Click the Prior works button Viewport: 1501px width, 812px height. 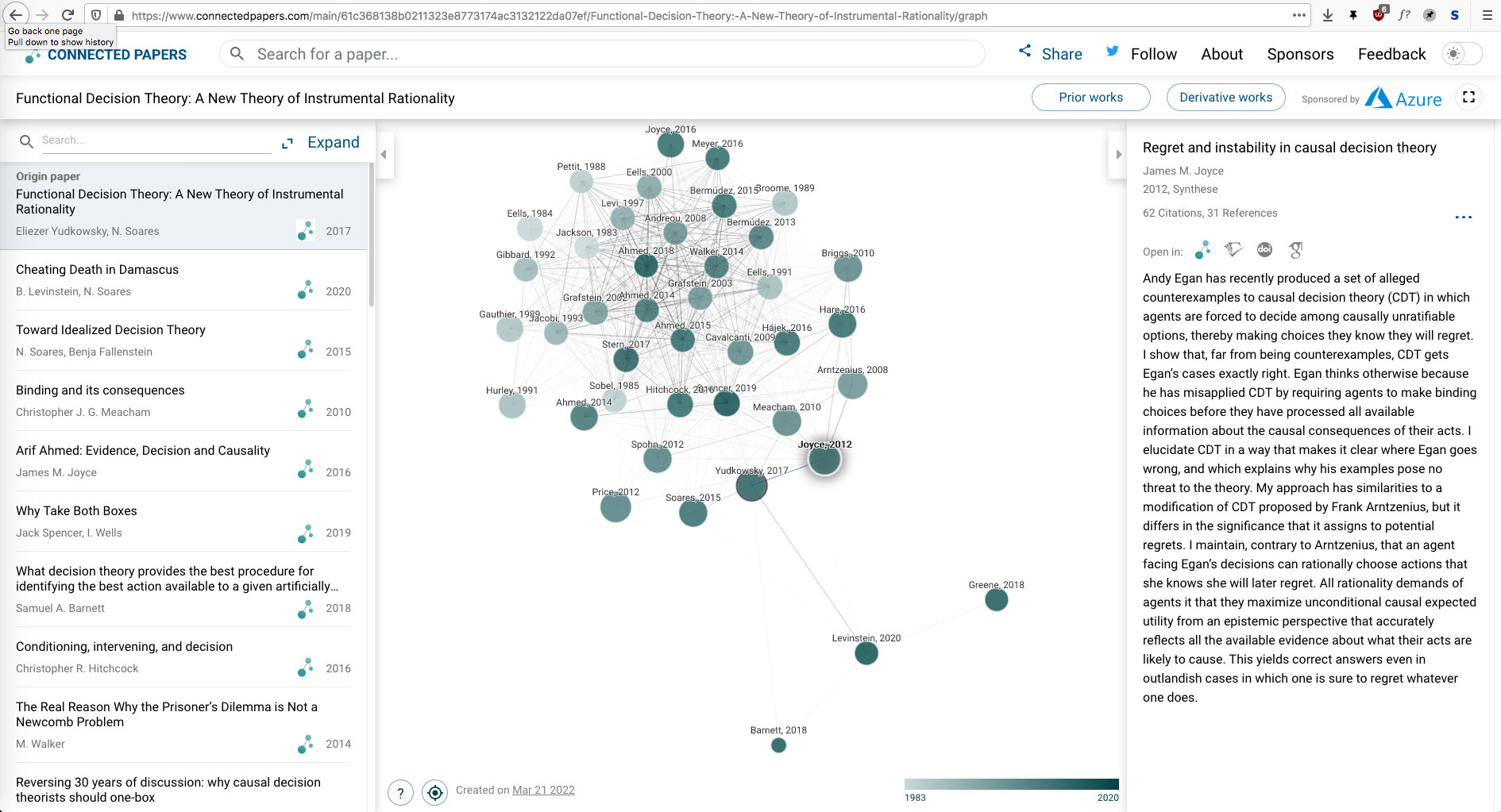coord(1090,97)
